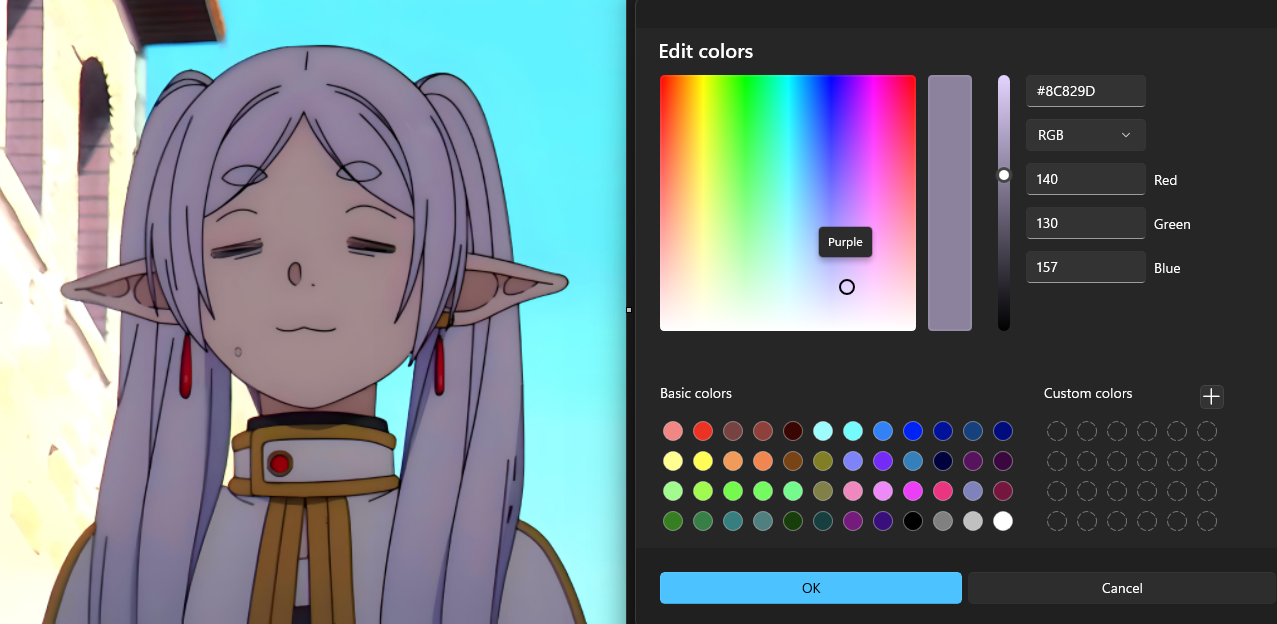The height and width of the screenshot is (624, 1277).
Task: Click the Basic colors heading
Action: (x=696, y=393)
